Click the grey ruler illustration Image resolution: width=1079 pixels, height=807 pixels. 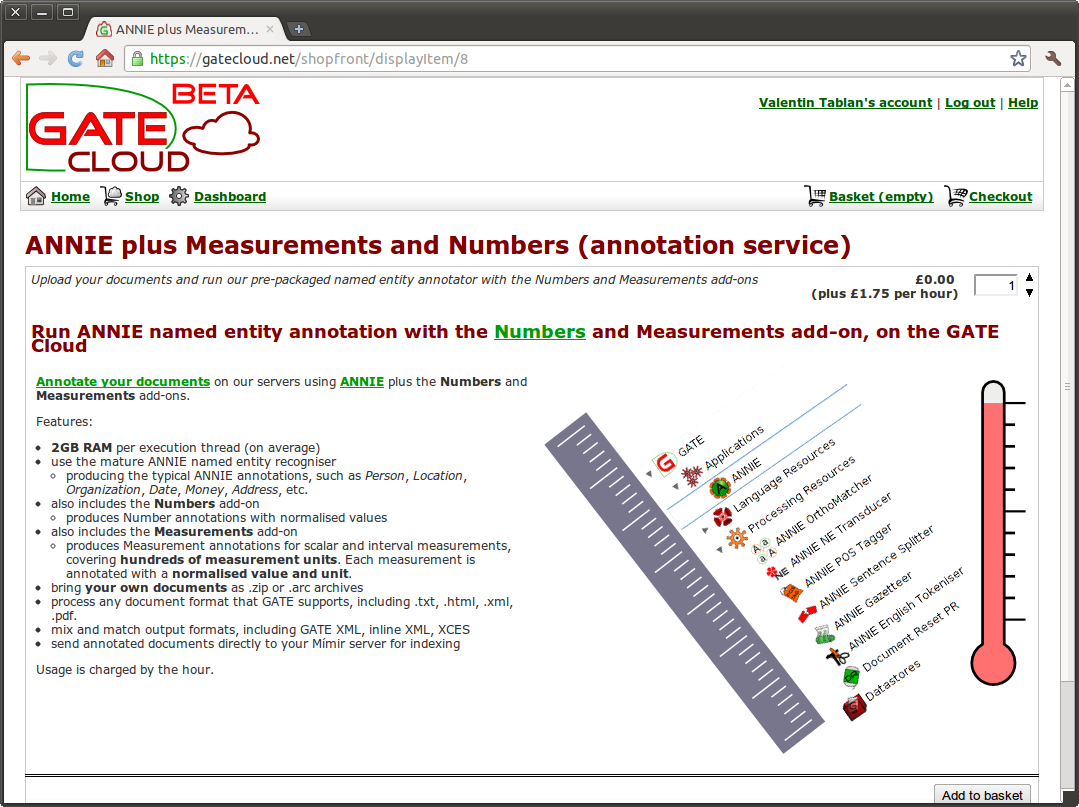coord(684,583)
